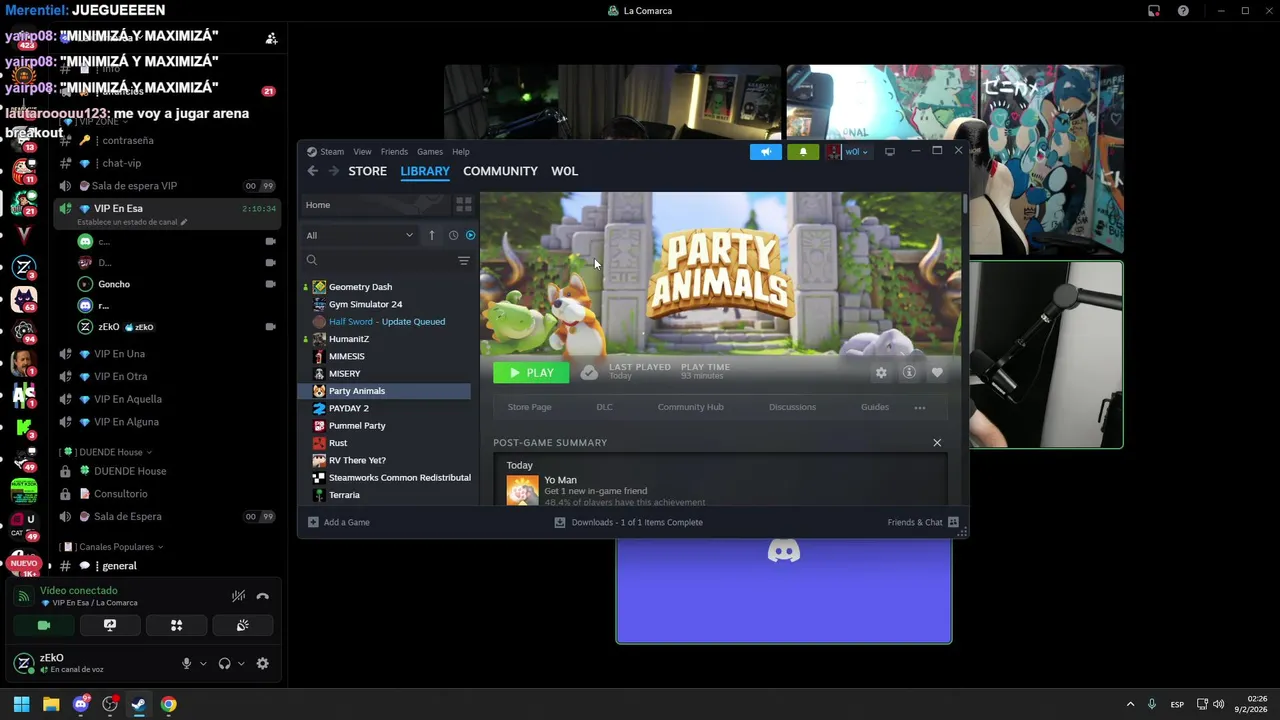Viewport: 1280px width, 720px height.
Task: Expand the All games filter dropdown
Action: pos(360,235)
